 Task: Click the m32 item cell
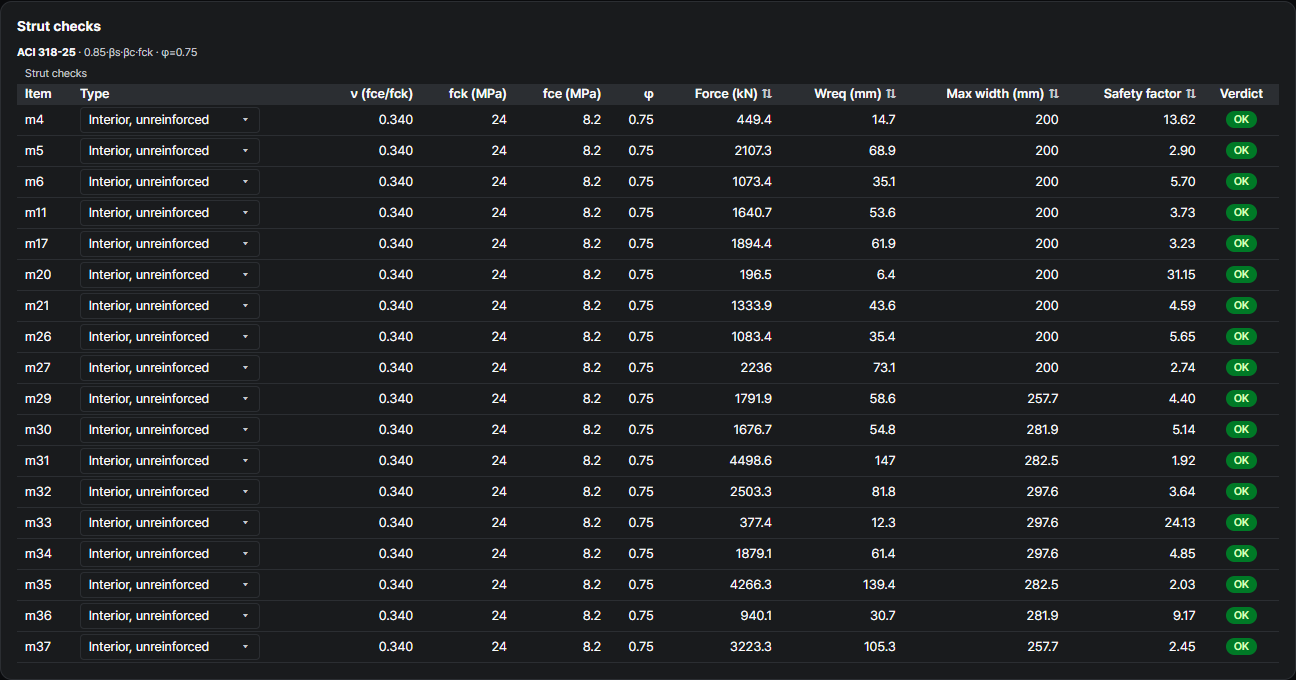pyautogui.click(x=38, y=492)
